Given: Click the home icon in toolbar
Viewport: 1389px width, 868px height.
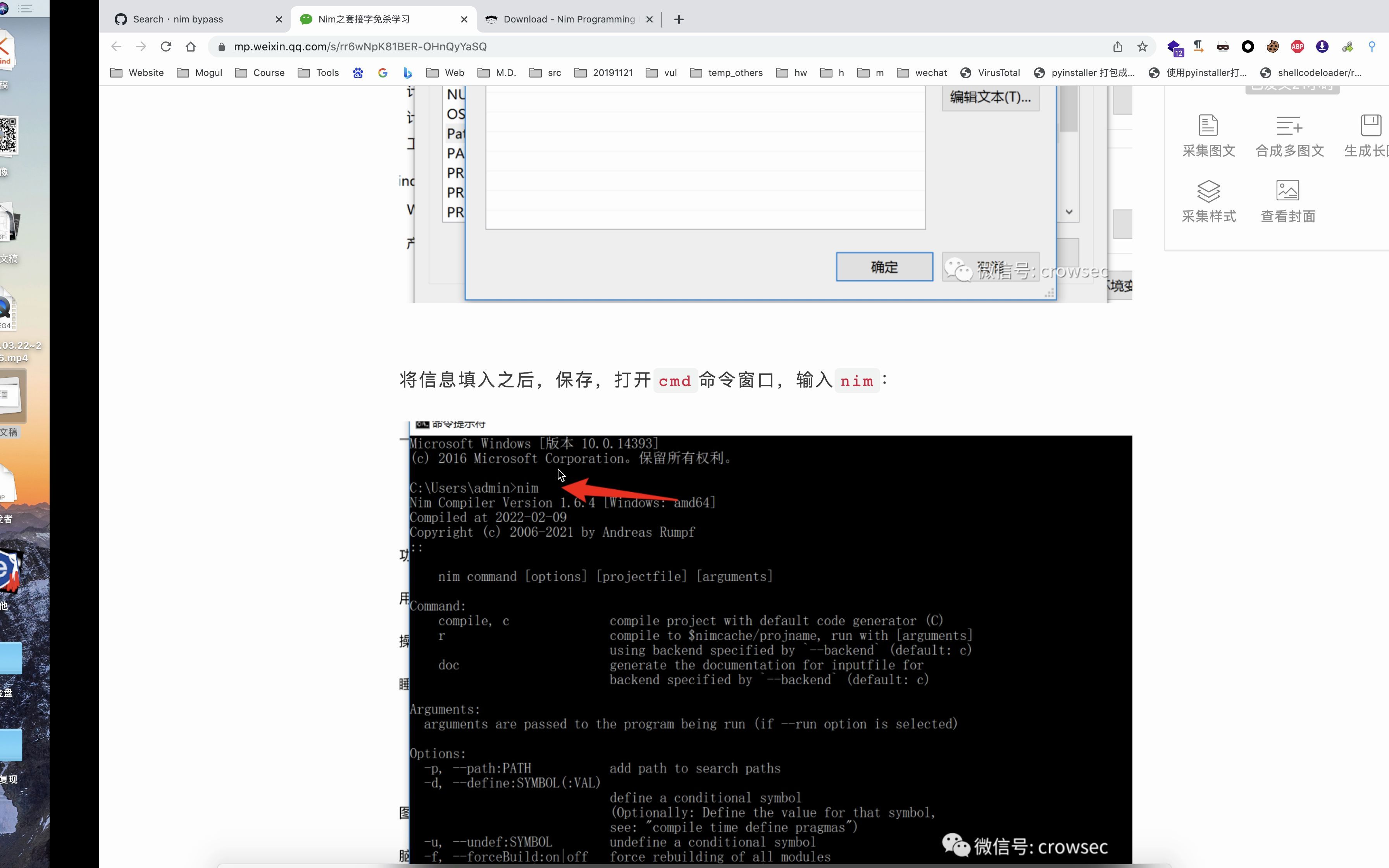Looking at the screenshot, I should tap(191, 46).
